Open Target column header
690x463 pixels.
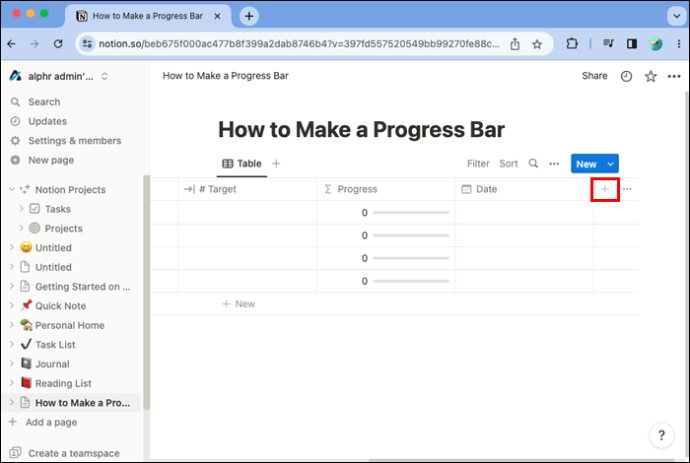pos(247,189)
